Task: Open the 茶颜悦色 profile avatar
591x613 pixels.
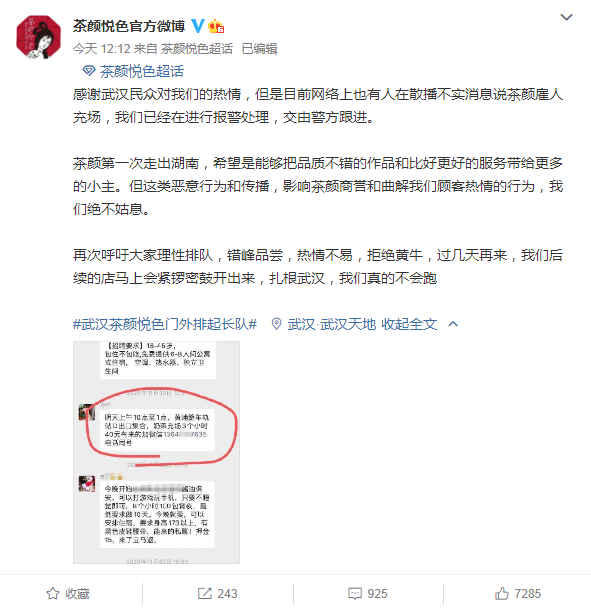Action: [38, 37]
